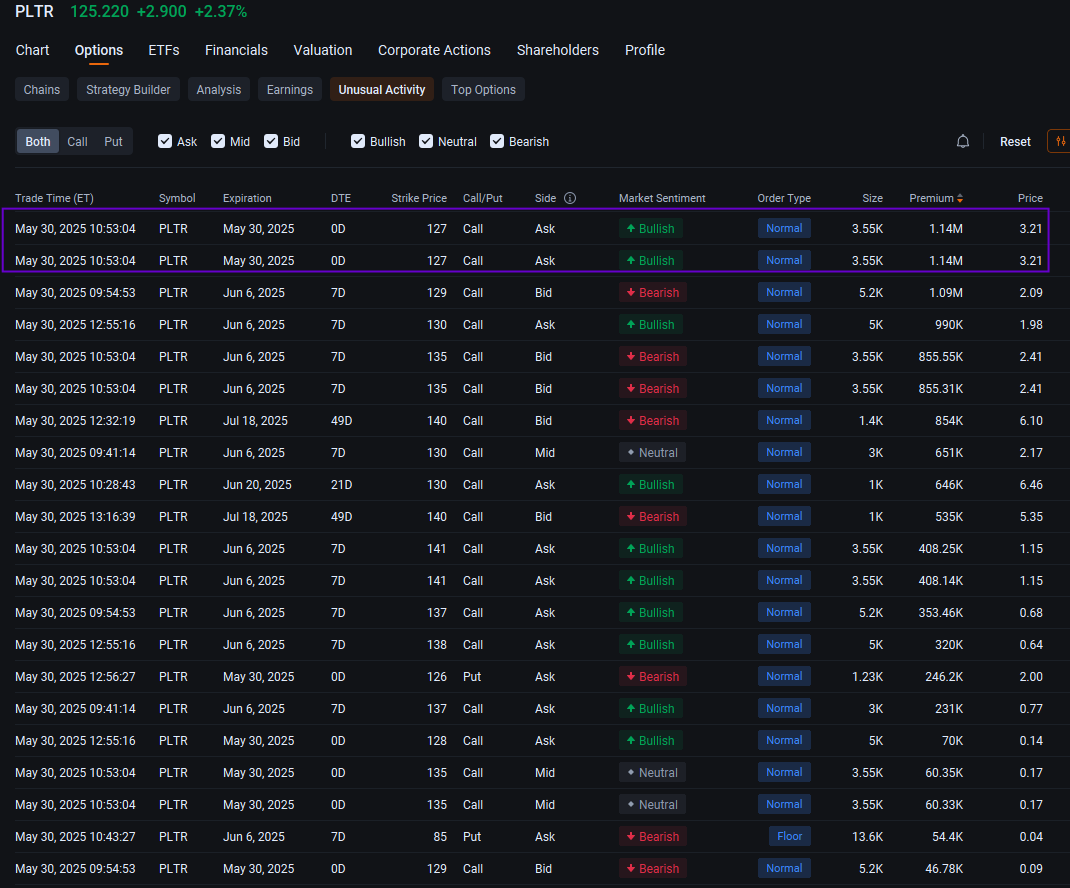Viewport: 1070px width, 888px height.
Task: Select the Options tab
Action: (x=99, y=50)
